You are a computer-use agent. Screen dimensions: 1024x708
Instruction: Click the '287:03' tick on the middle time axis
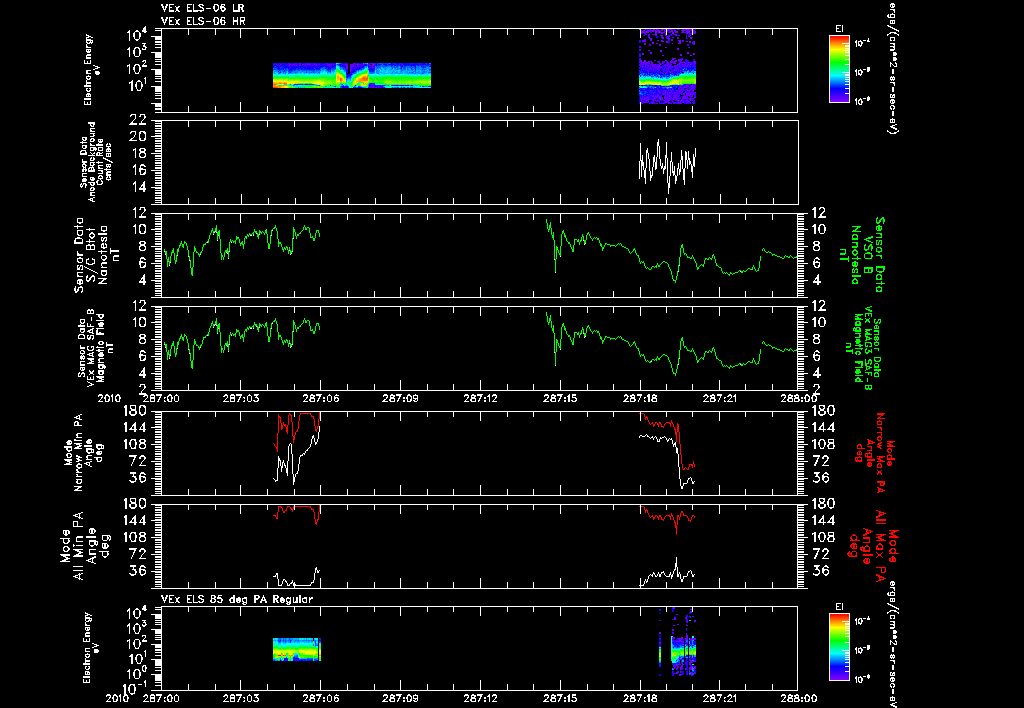pyautogui.click(x=241, y=398)
